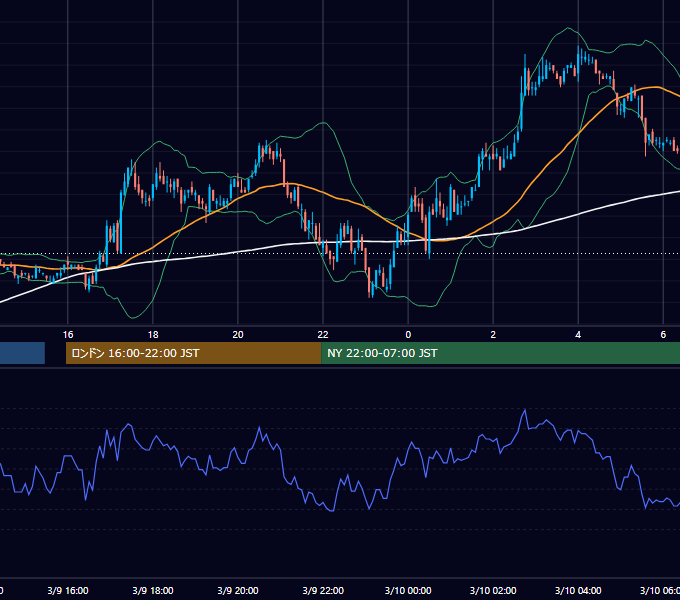Click the 3/9 16:00 time label
Image resolution: width=680 pixels, height=600 pixels.
click(x=68, y=590)
